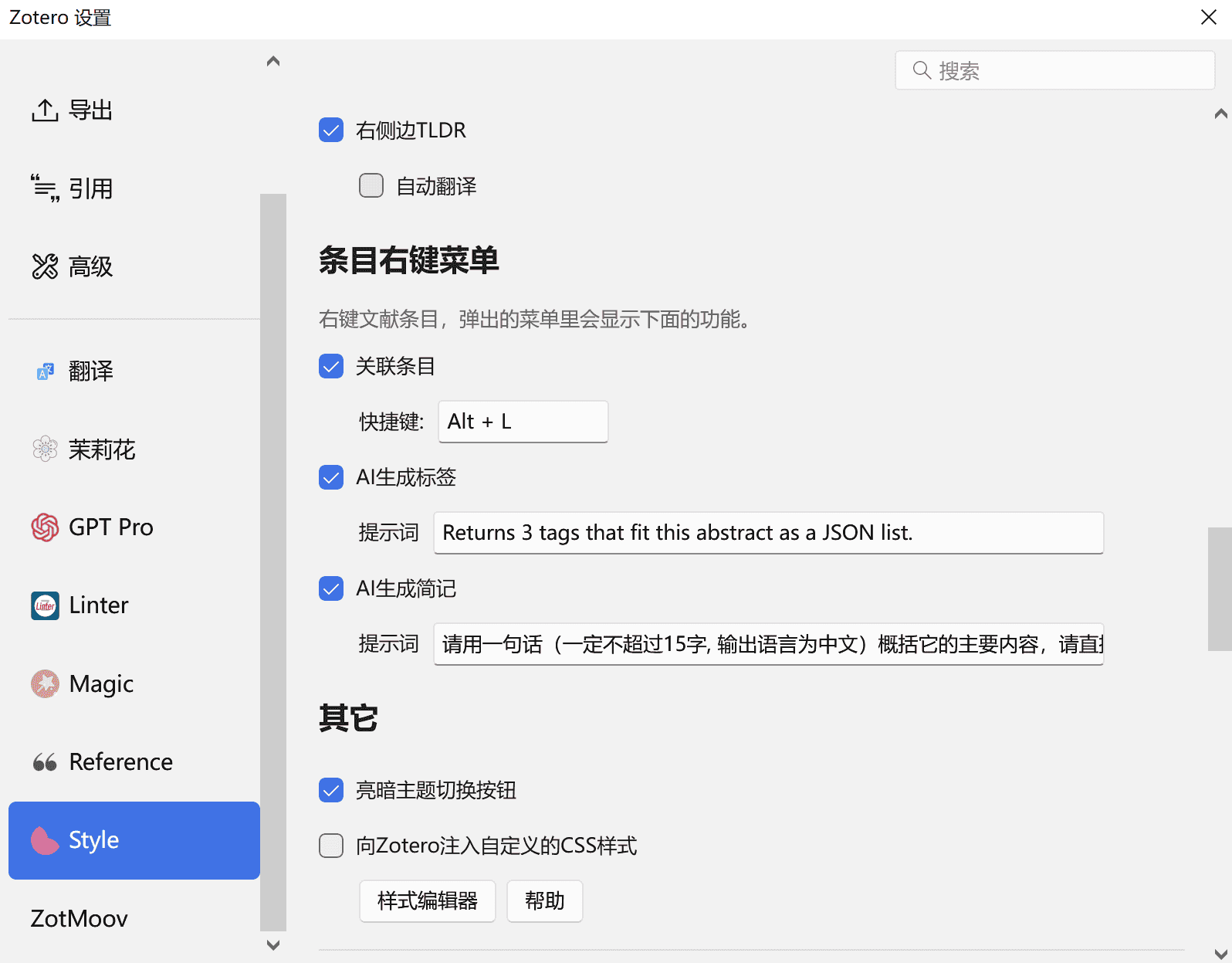Image resolution: width=1232 pixels, height=963 pixels.
Task: Select the Style settings pane
Action: click(x=134, y=840)
